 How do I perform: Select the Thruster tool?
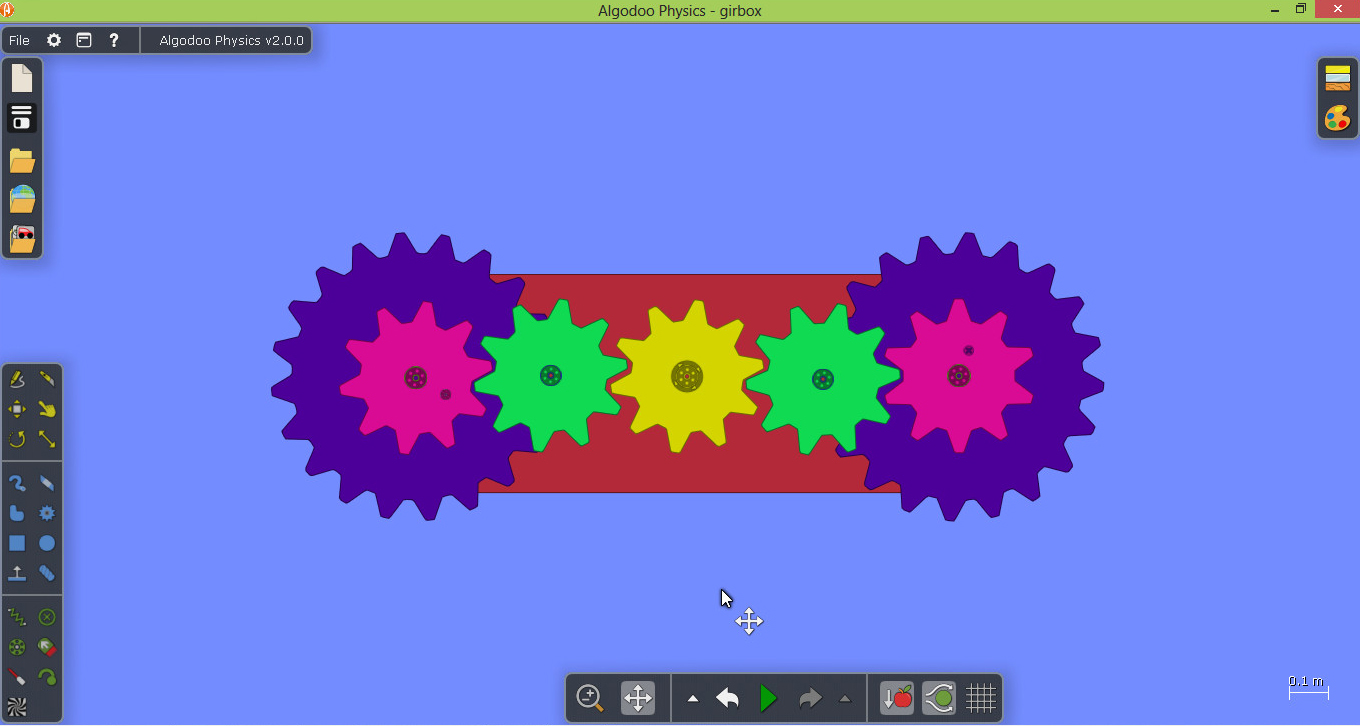[x=47, y=647]
